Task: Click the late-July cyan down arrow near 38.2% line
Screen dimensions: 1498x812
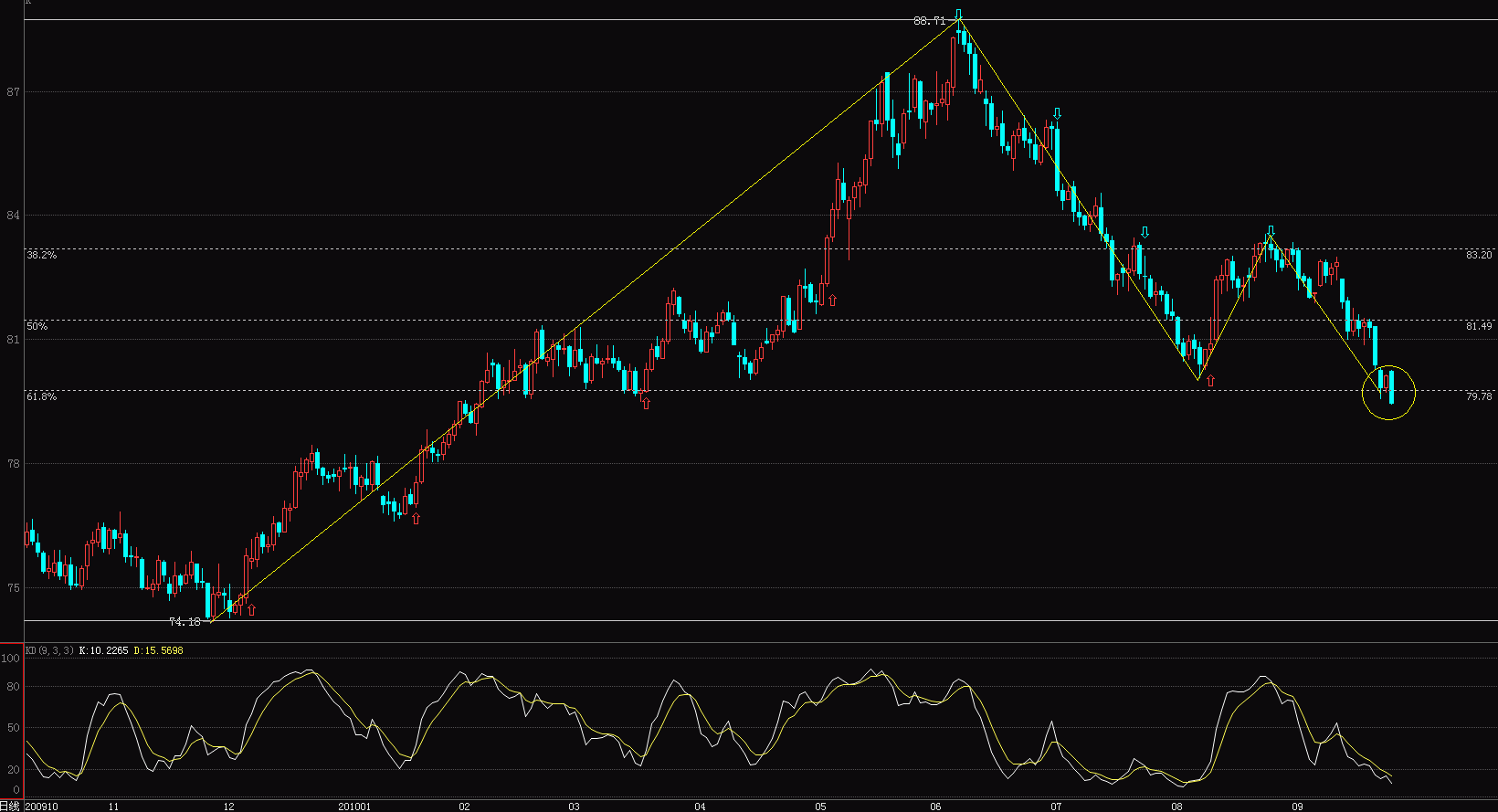Action: click(x=1145, y=232)
